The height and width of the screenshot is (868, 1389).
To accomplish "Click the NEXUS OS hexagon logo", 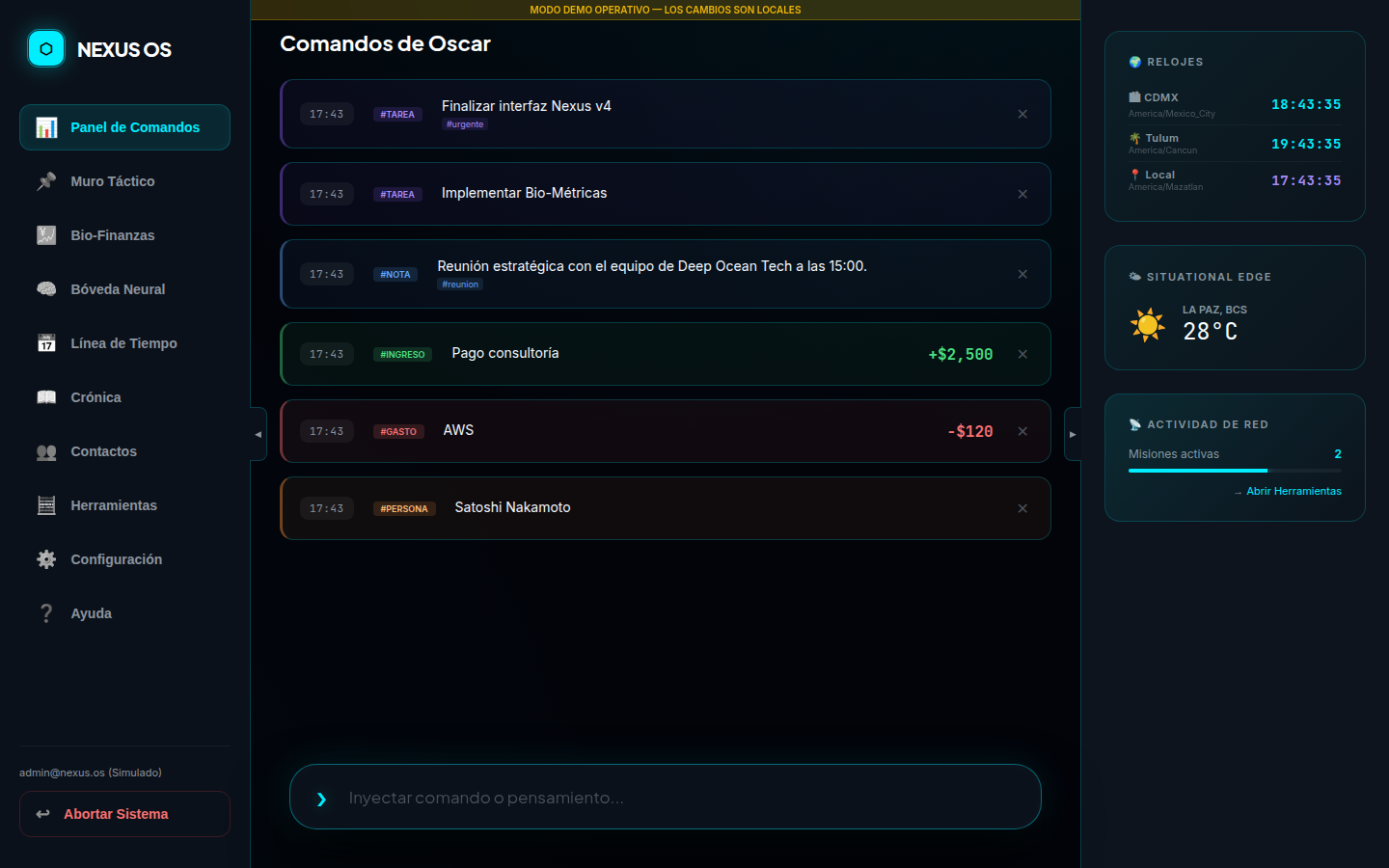I will (45, 47).
